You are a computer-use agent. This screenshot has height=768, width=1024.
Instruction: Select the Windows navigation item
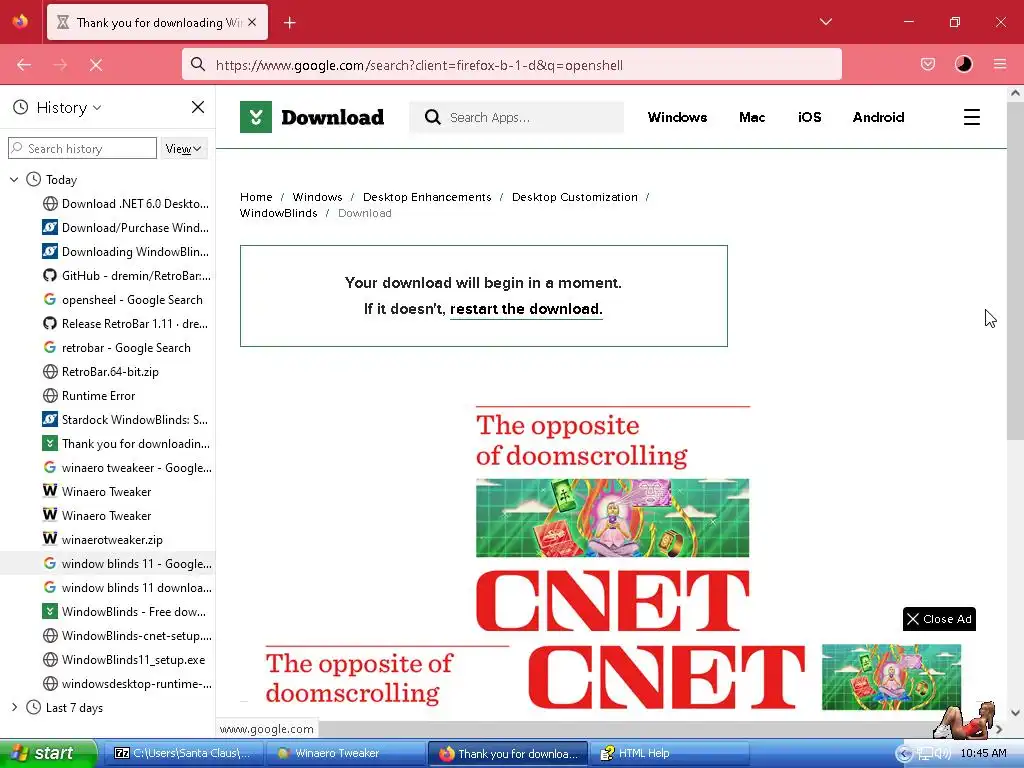pyautogui.click(x=677, y=118)
